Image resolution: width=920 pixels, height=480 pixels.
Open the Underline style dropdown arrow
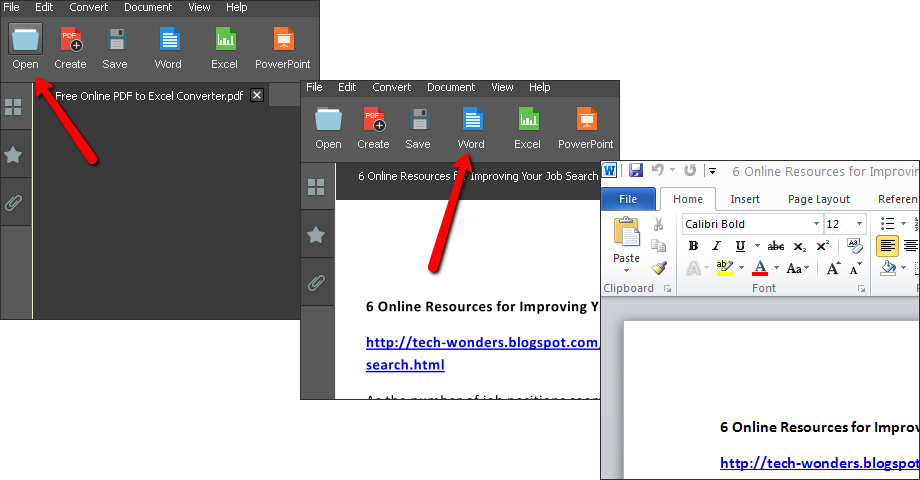point(757,246)
